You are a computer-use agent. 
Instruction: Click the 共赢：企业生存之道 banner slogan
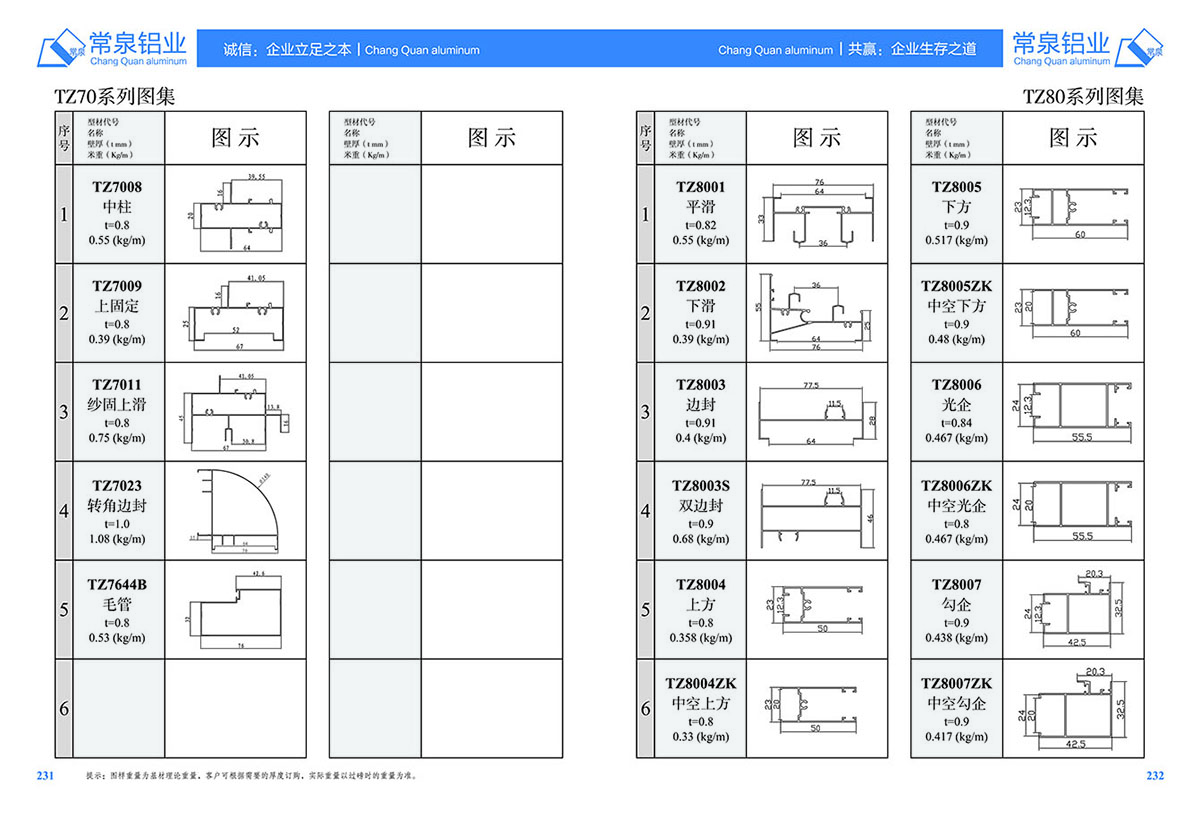click(912, 49)
